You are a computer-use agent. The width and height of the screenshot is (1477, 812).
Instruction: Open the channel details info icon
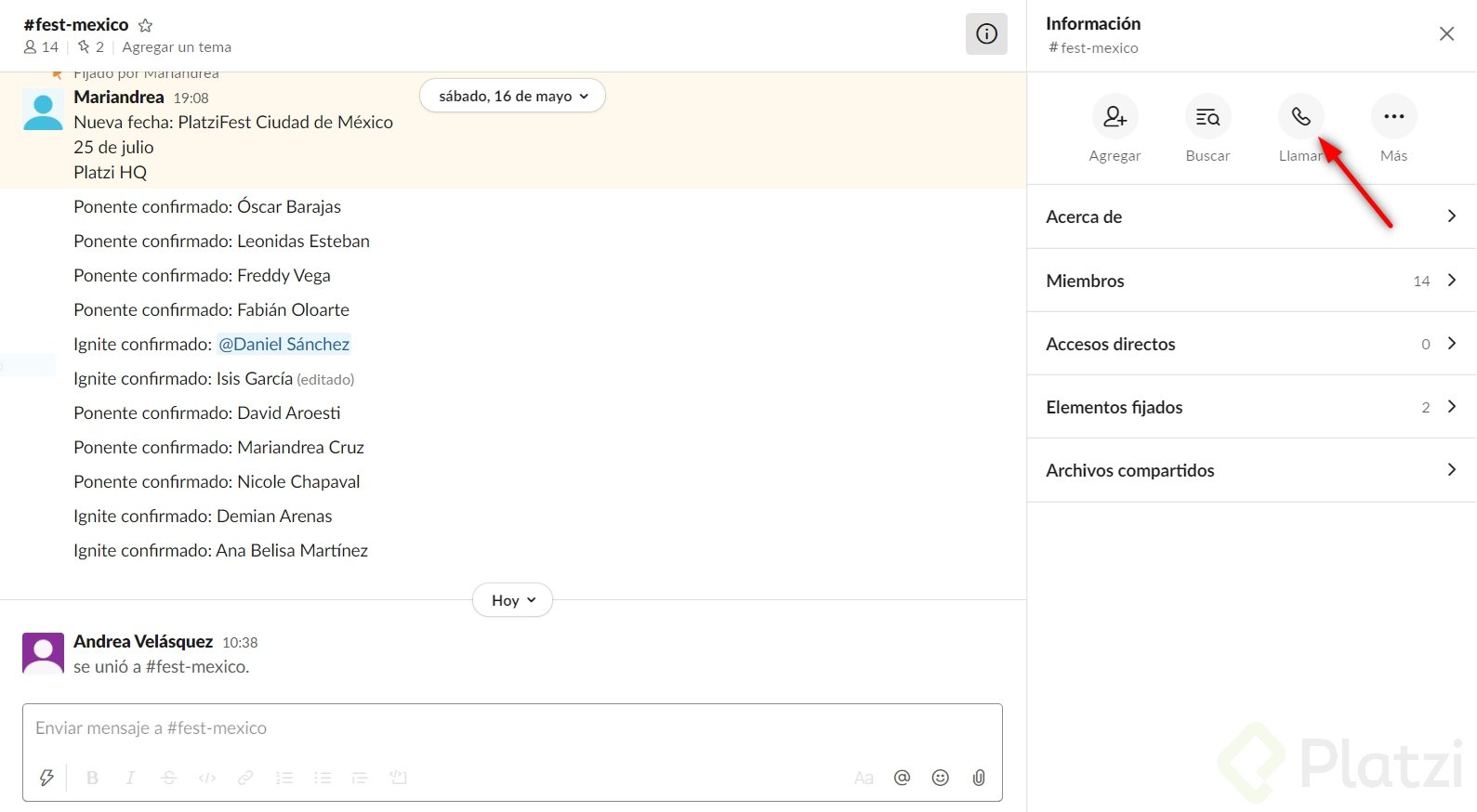[986, 34]
